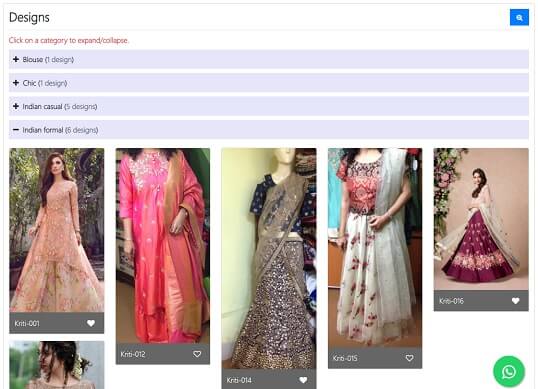Expand the Blouse category
Image resolution: width=538 pixels, height=389 pixels.
pyautogui.click(x=269, y=59)
